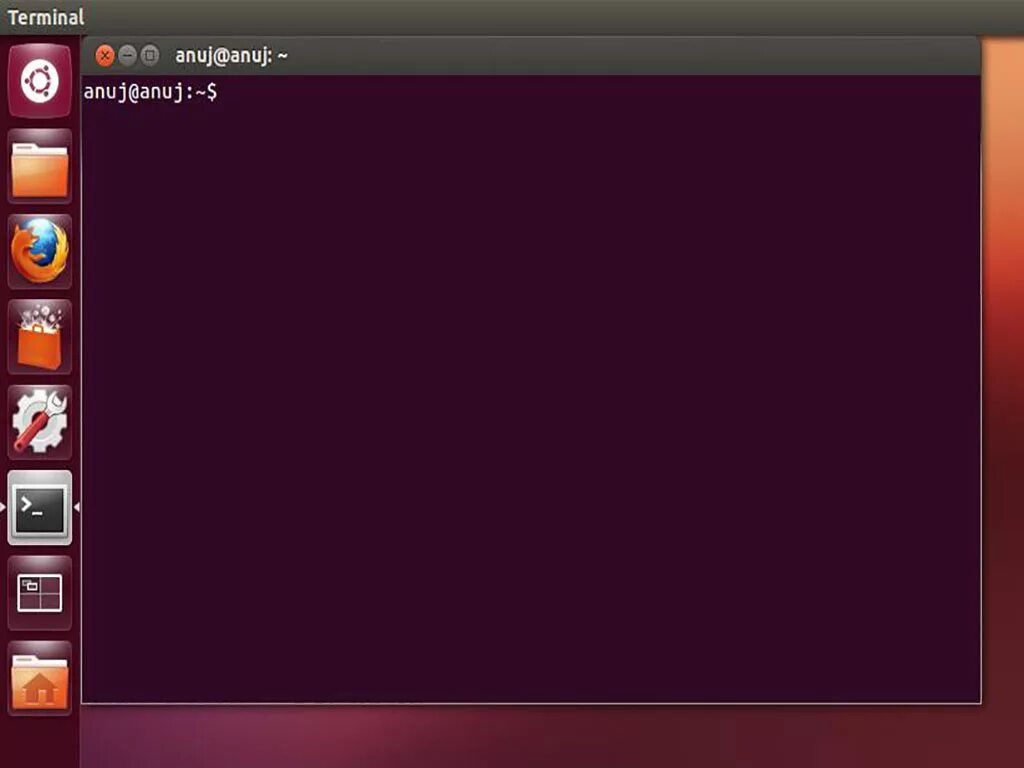Maximize the terminal window

pyautogui.click(x=150, y=56)
